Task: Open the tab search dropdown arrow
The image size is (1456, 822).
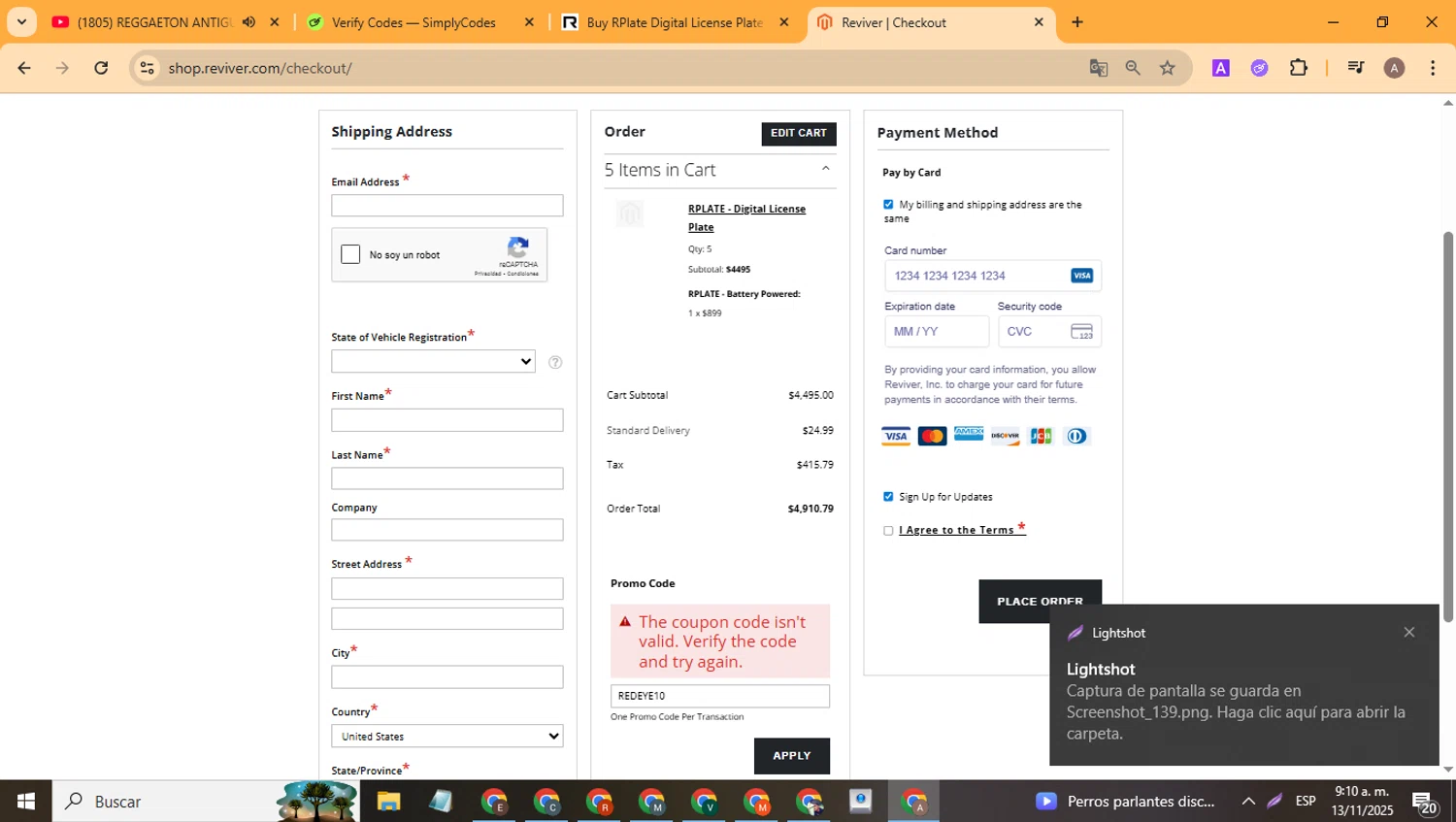Action: [21, 22]
